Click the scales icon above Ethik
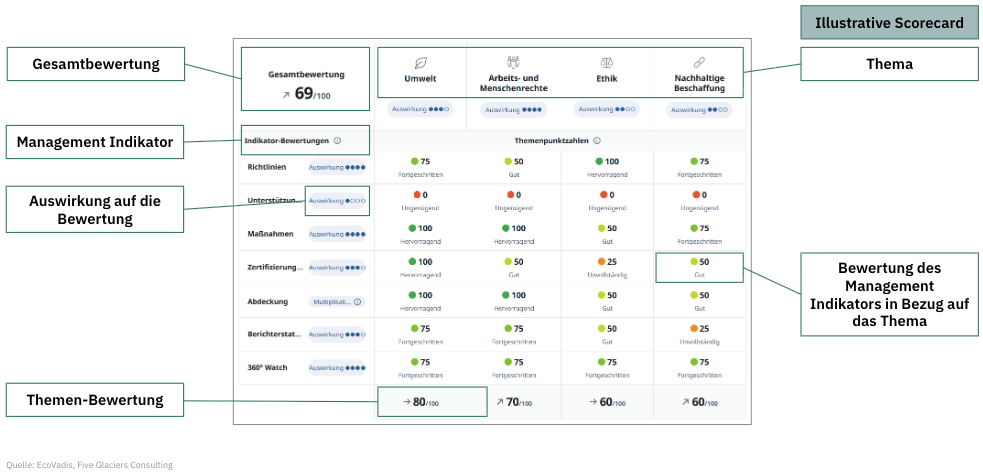The image size is (983, 473). 606,61
